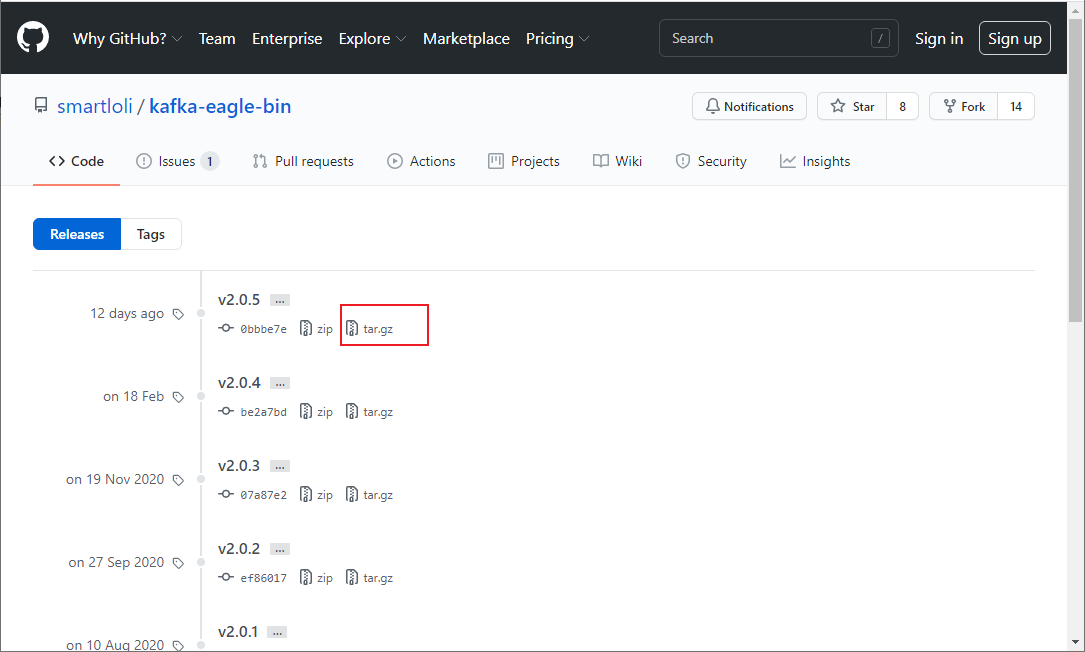Open commit hash be2a7bd

pos(263,412)
